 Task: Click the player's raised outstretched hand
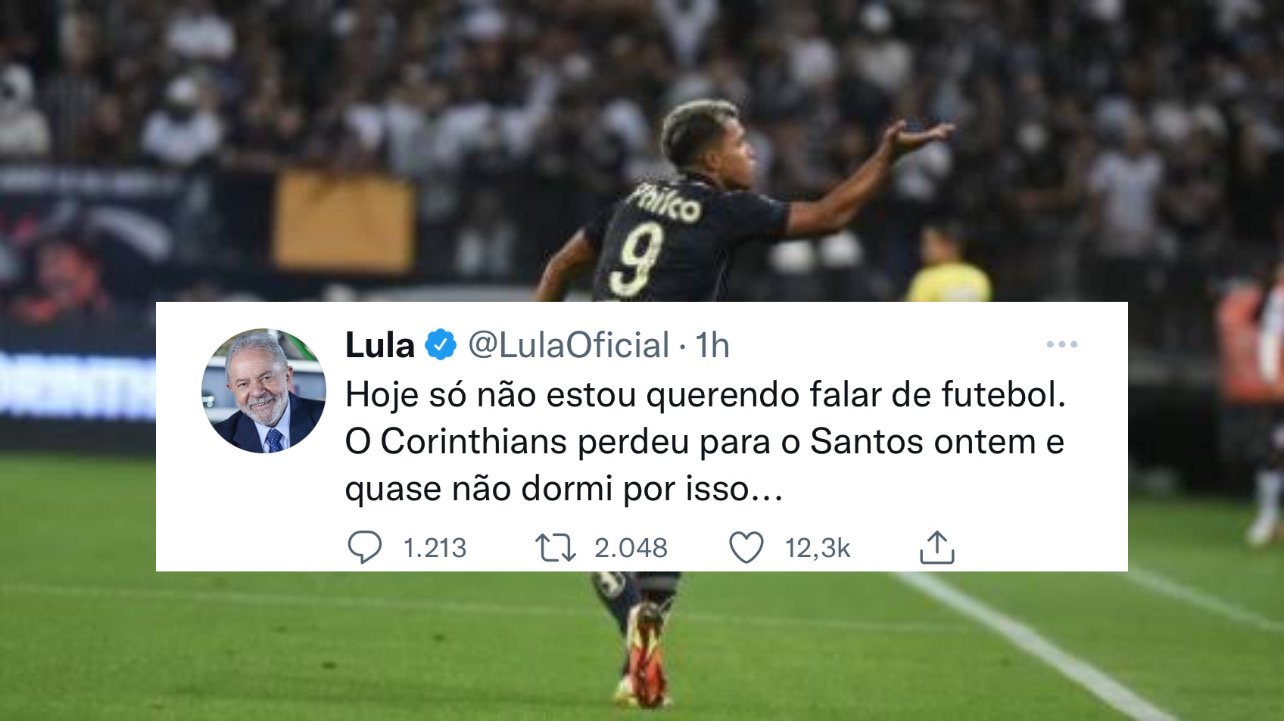point(917,137)
